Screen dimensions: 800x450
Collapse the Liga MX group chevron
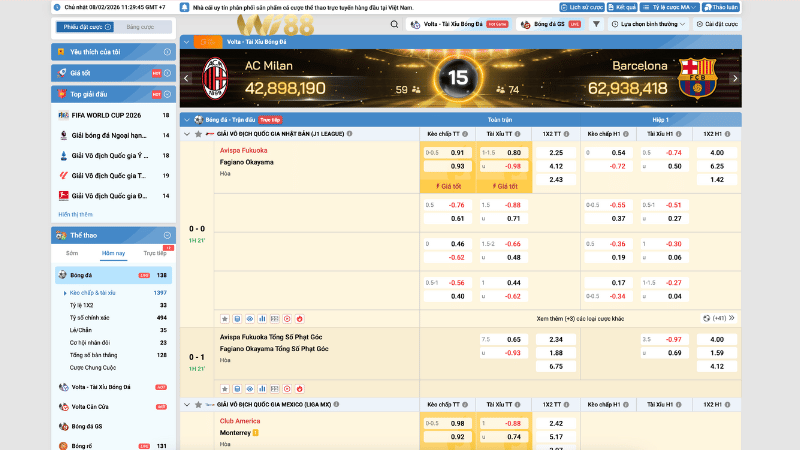click(x=187, y=405)
